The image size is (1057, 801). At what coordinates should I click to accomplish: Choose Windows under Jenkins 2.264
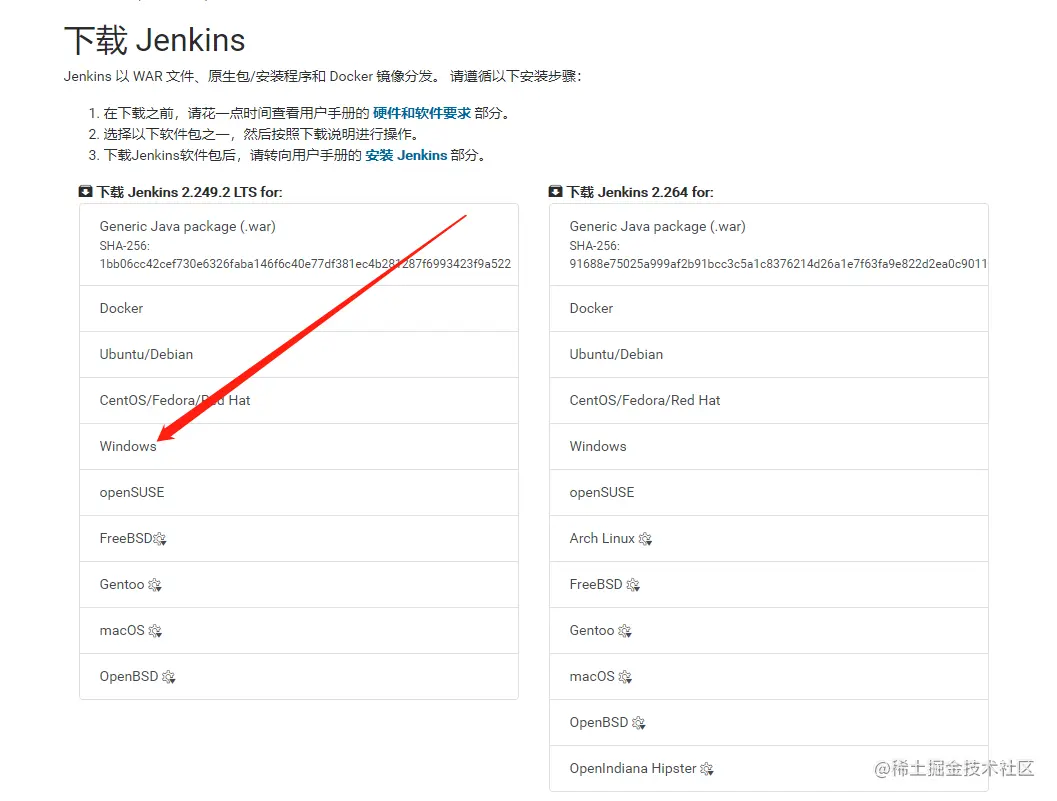coord(768,446)
